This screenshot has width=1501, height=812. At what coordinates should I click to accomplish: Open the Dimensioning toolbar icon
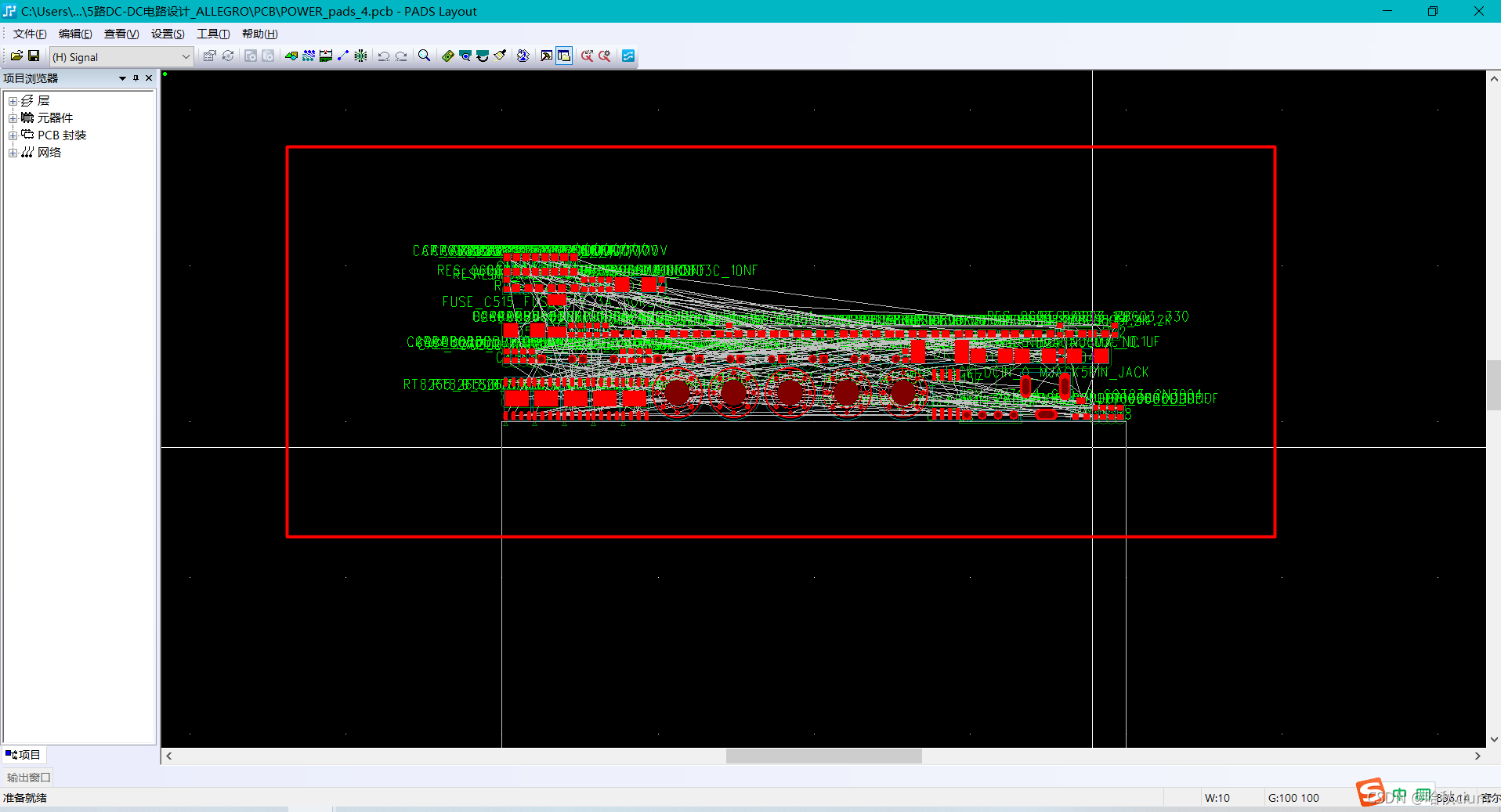[x=326, y=56]
